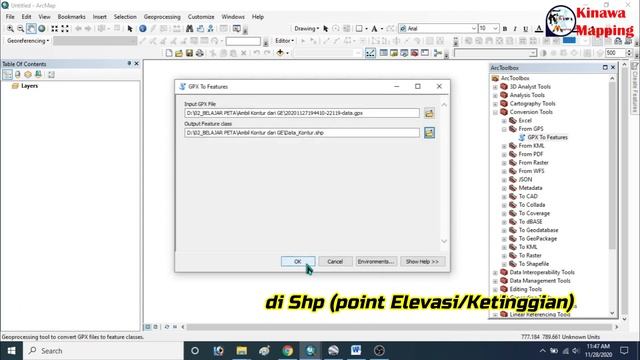Switch TOC to List By Source
Viewport: 640px width, 360px height.
pos(18,75)
